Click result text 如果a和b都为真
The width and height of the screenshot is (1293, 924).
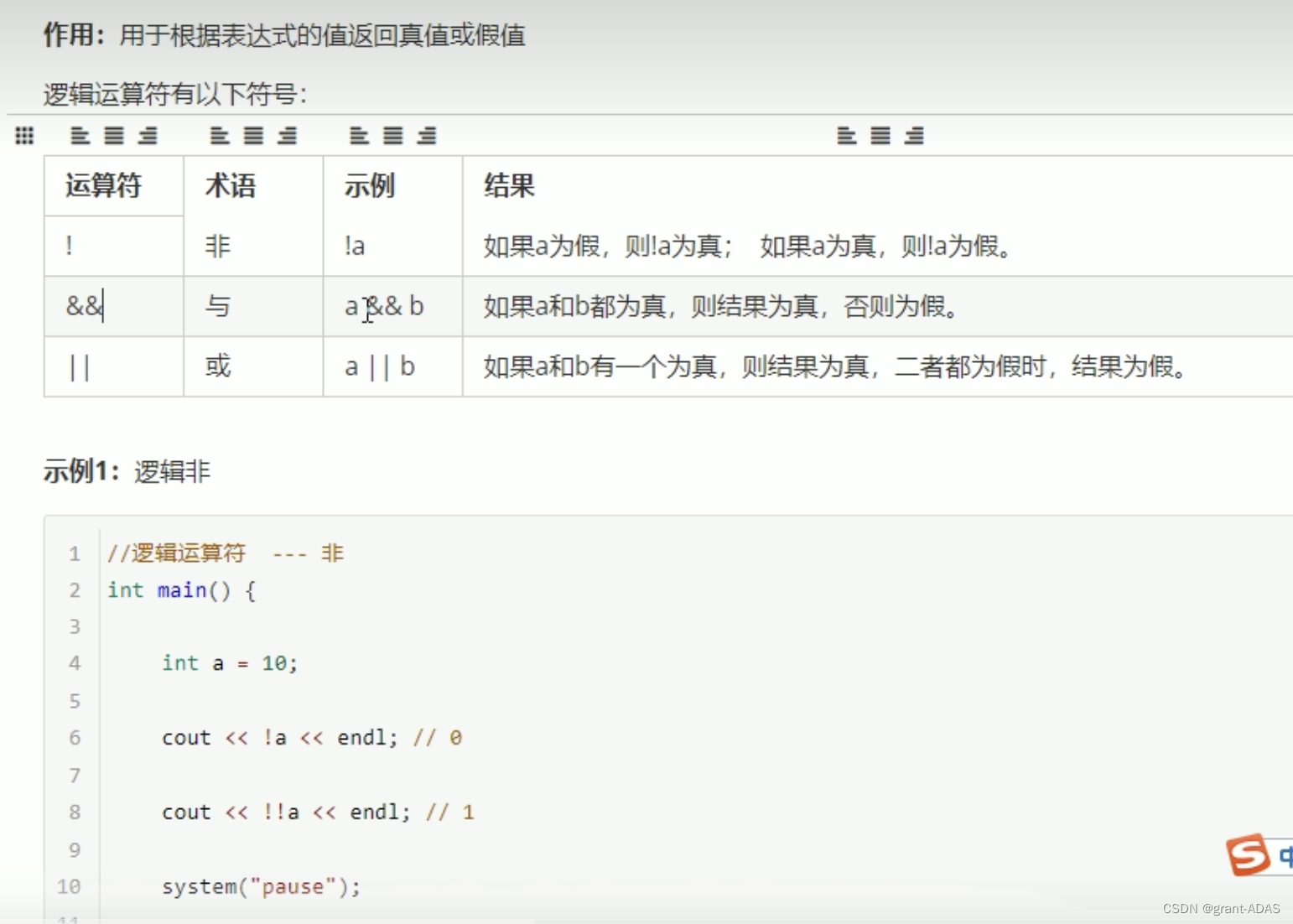(574, 307)
